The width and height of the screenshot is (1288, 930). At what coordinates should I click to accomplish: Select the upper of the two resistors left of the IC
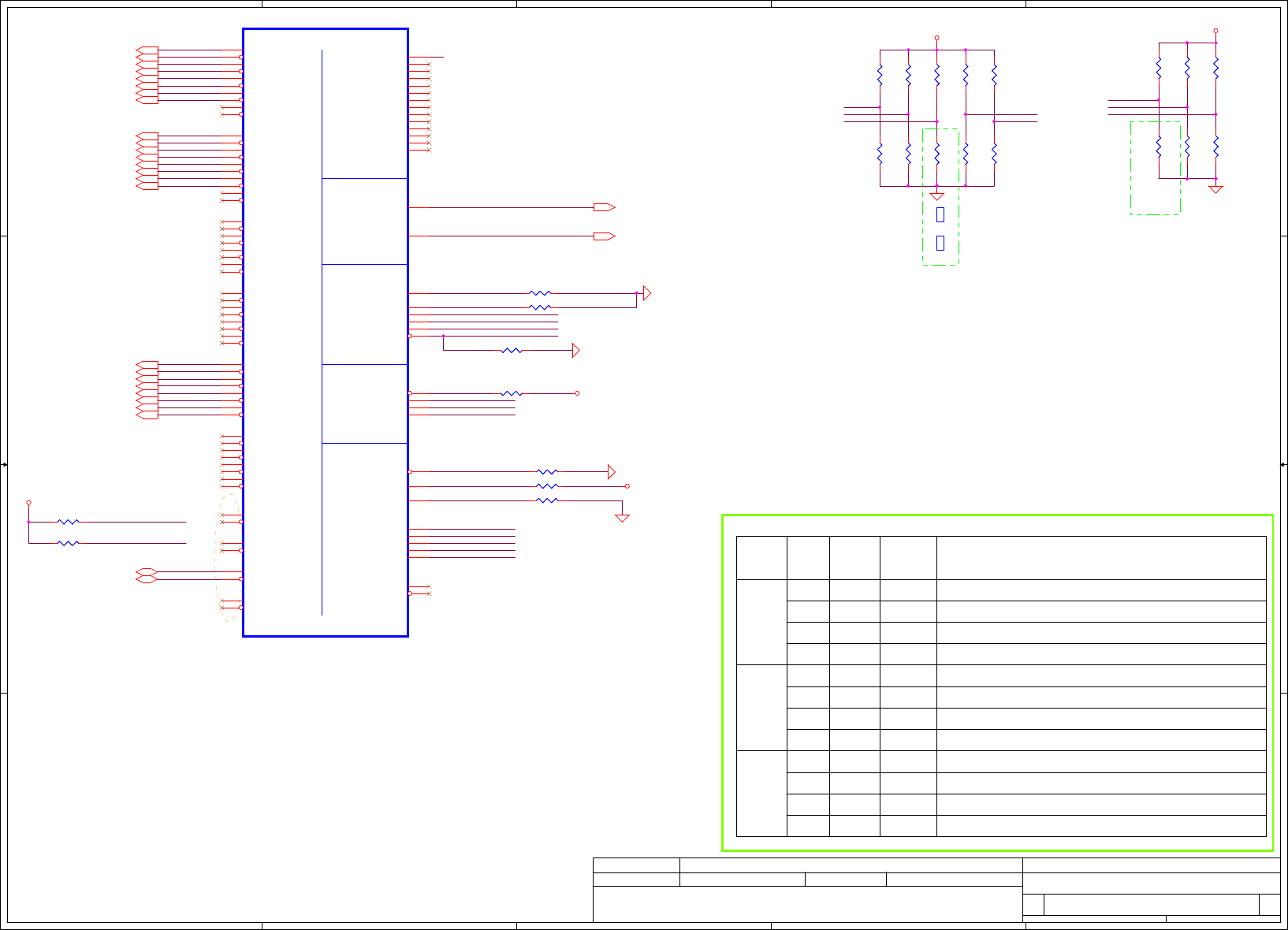click(69, 522)
